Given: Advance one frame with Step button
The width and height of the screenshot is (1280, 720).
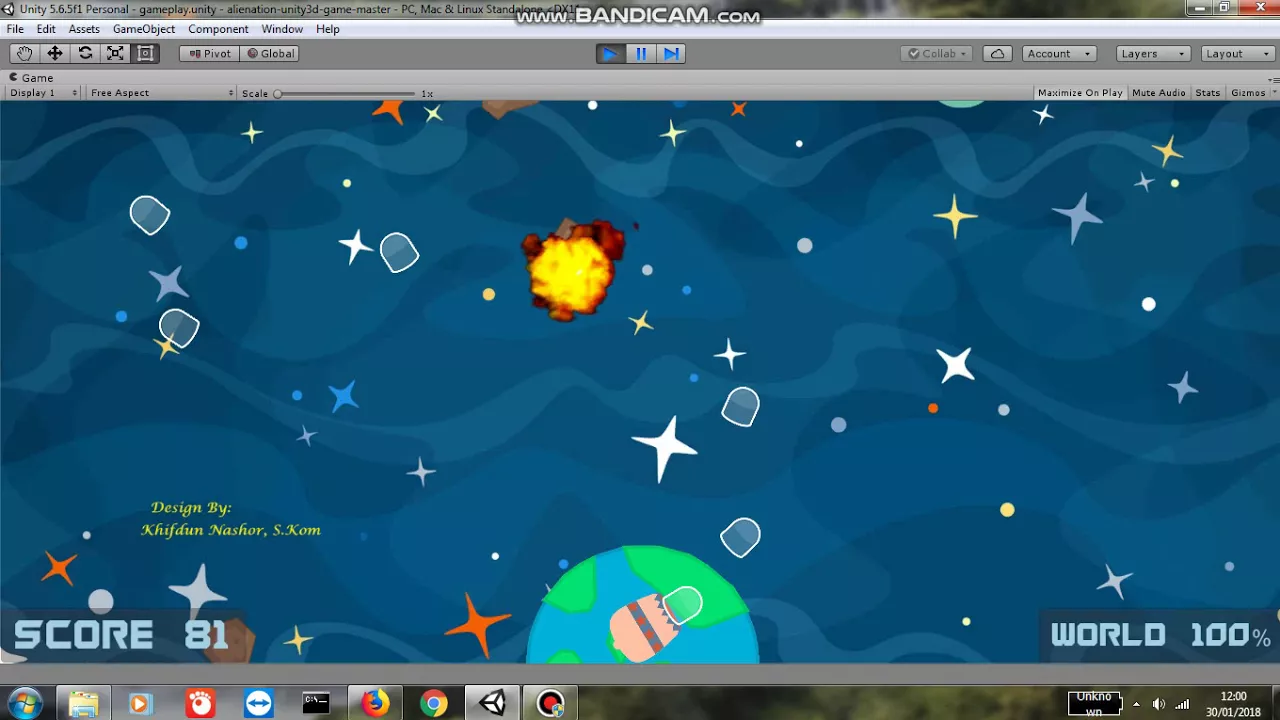Looking at the screenshot, I should [x=671, y=54].
